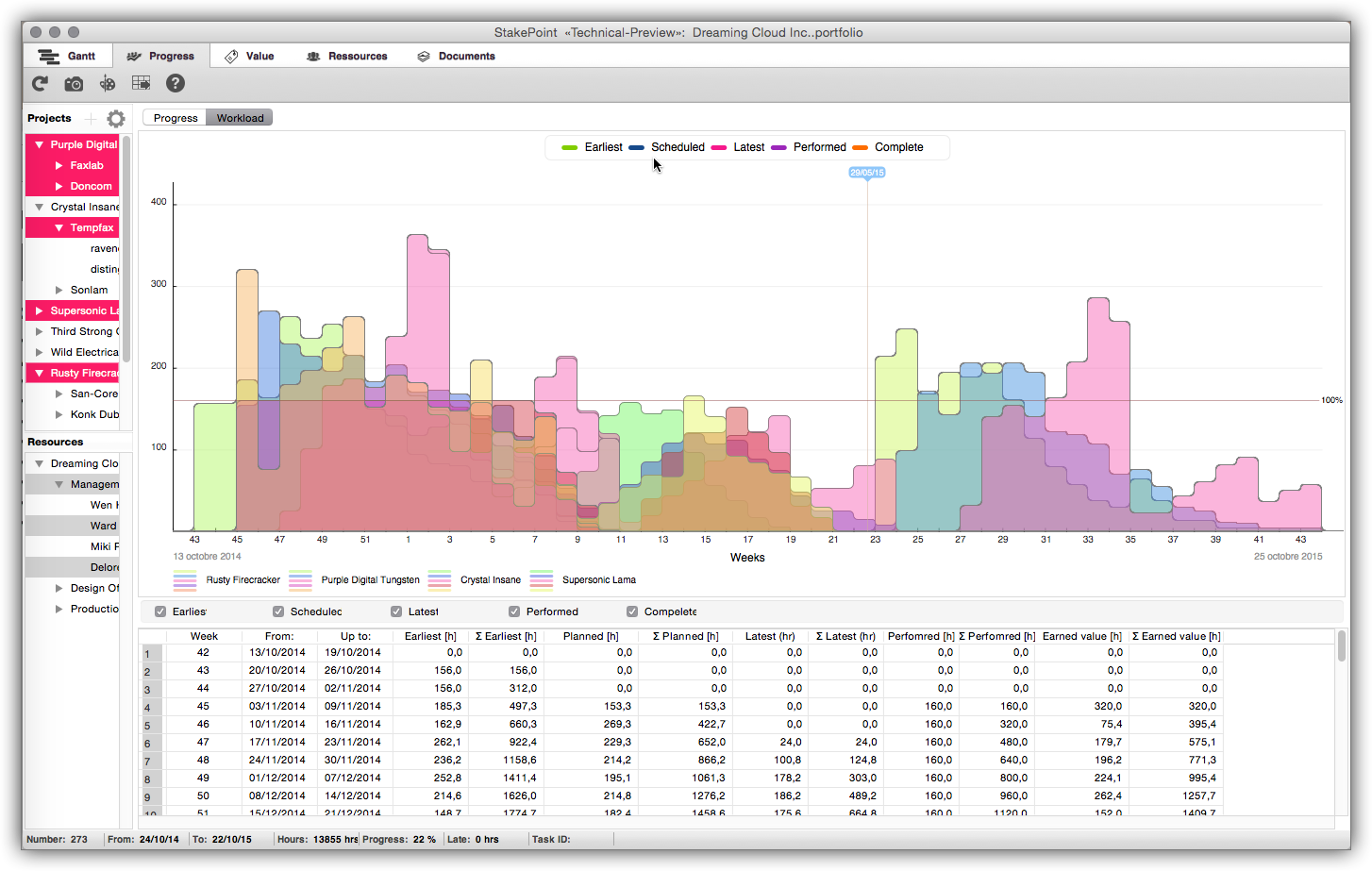The height and width of the screenshot is (871, 1372).
Task: Select the Dreaming Cloud resource root
Action: tap(73, 463)
